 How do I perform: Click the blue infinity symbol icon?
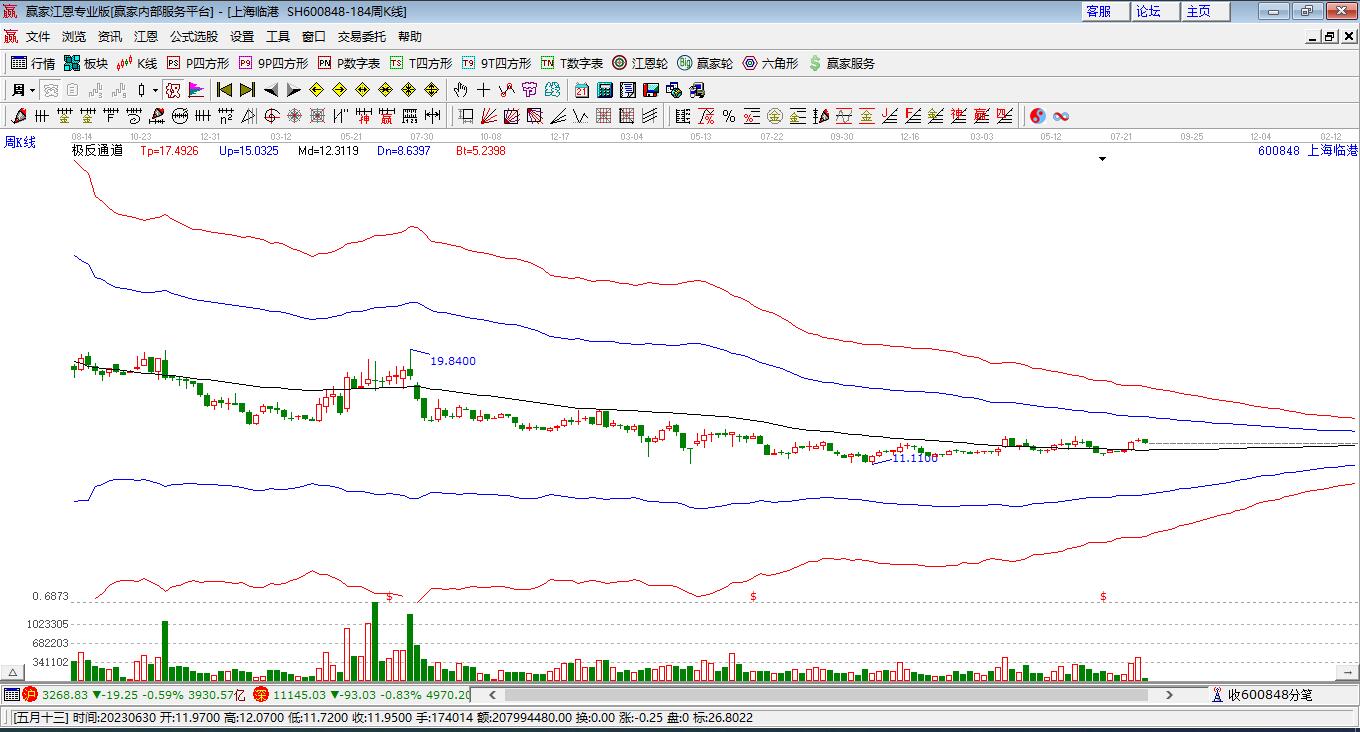click(x=1061, y=116)
